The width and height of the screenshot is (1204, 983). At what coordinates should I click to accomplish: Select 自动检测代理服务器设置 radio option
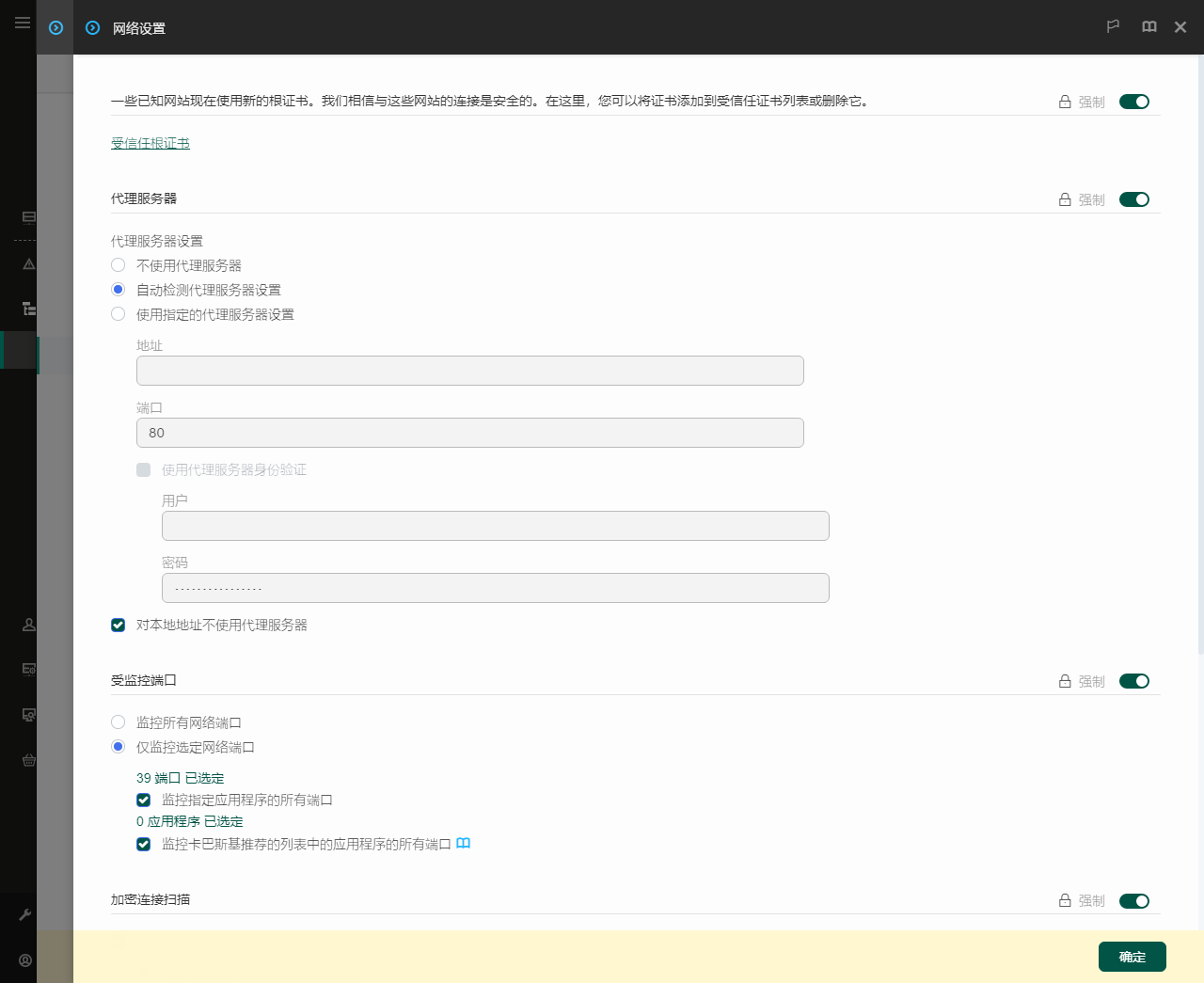coord(118,290)
